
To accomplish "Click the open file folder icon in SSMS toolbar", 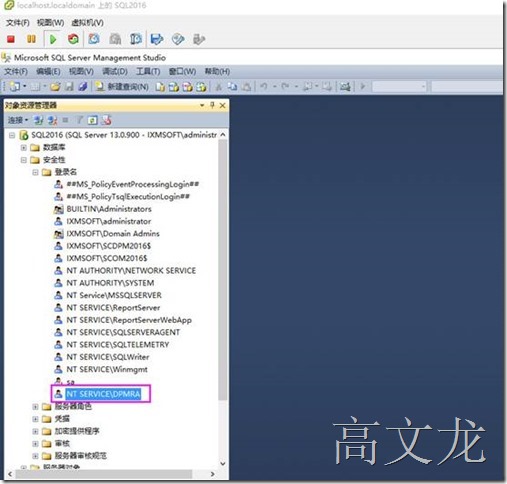I will tap(55, 87).
